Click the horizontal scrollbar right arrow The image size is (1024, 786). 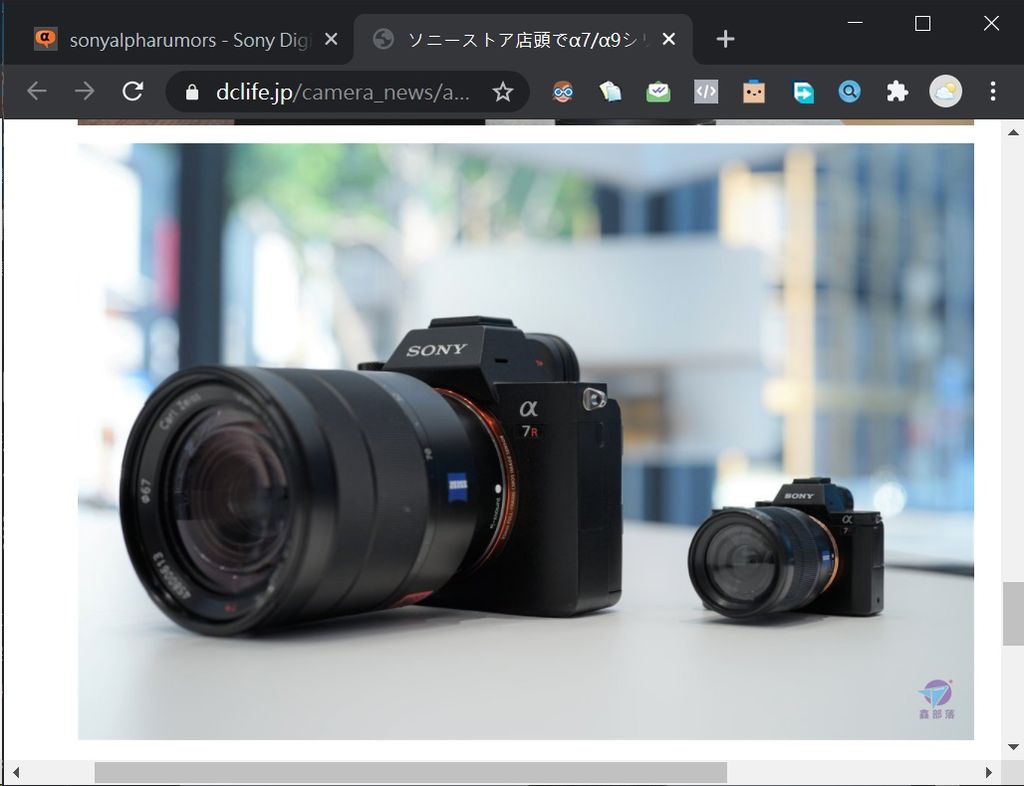tap(988, 772)
